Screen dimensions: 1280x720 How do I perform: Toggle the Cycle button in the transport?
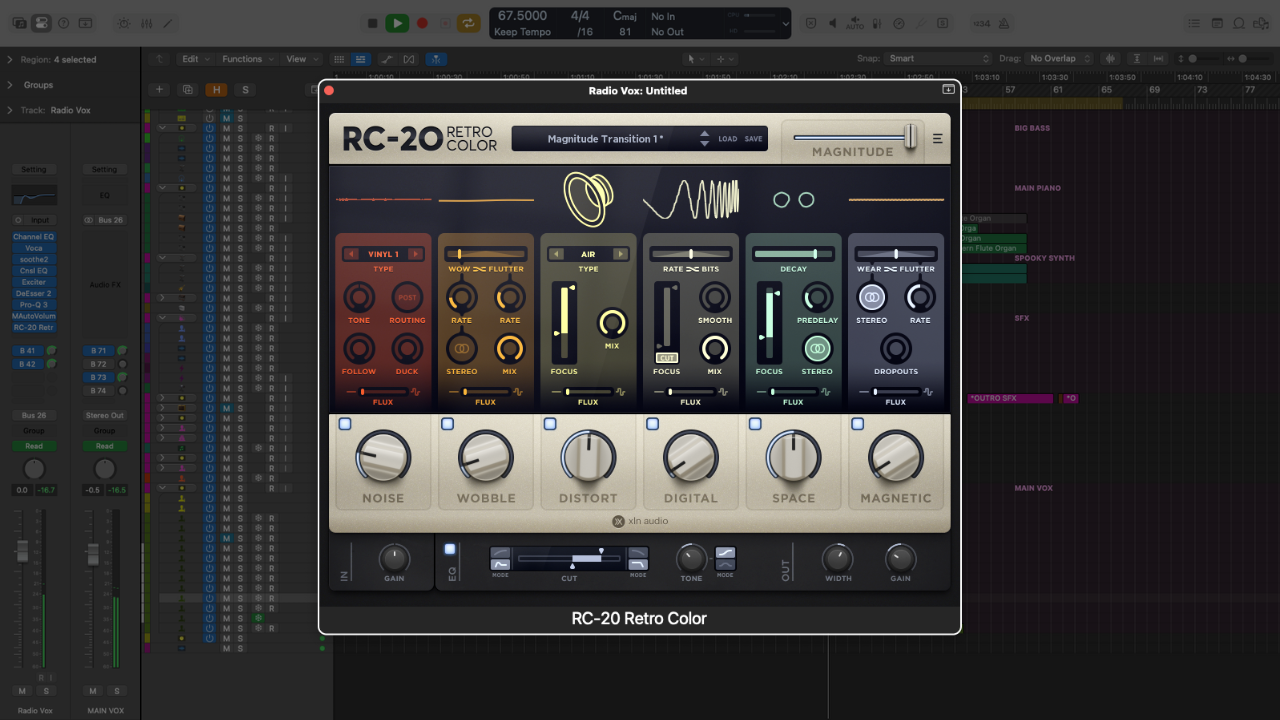click(468, 23)
